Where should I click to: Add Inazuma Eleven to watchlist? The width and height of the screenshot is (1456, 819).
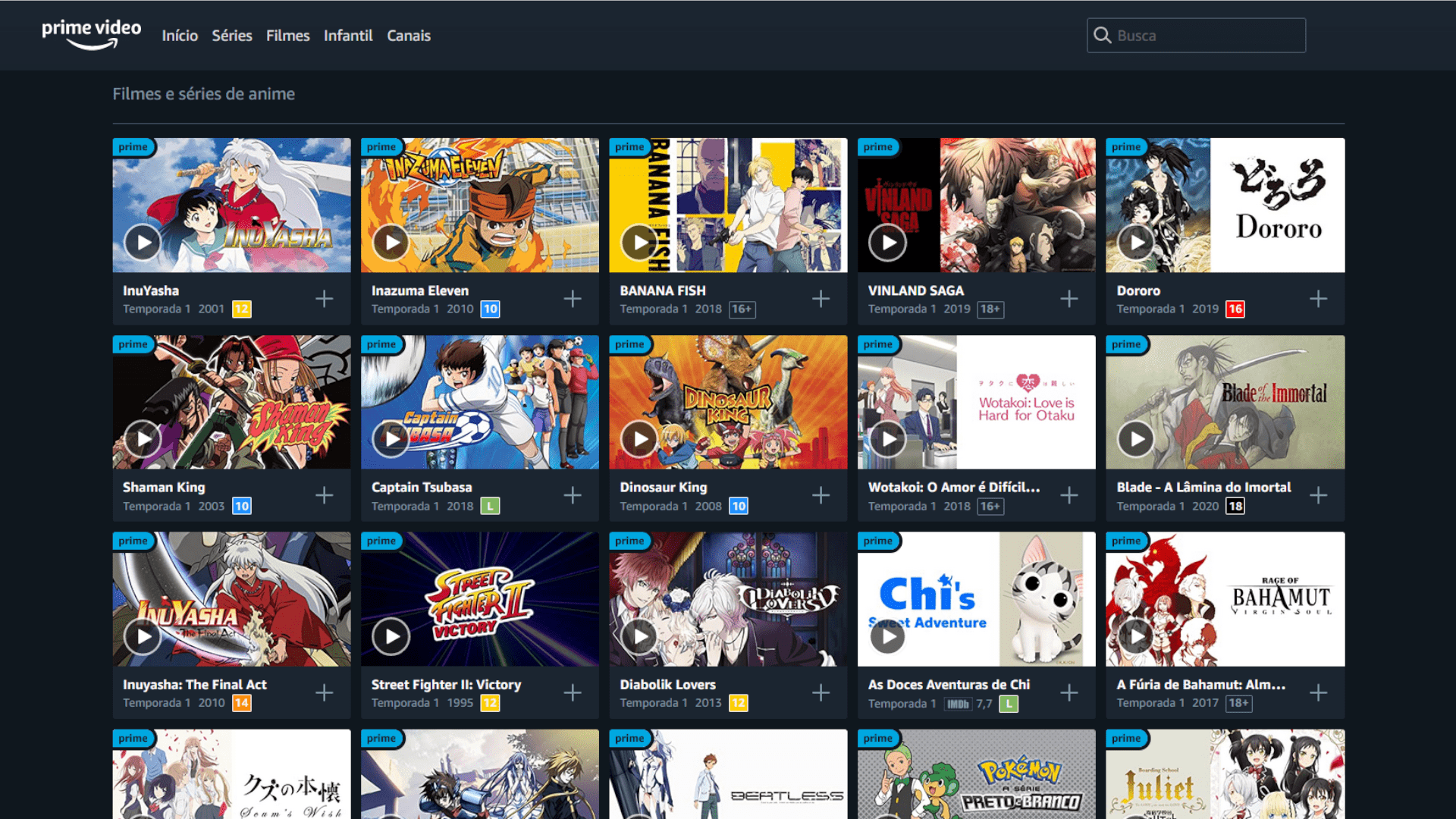573,299
